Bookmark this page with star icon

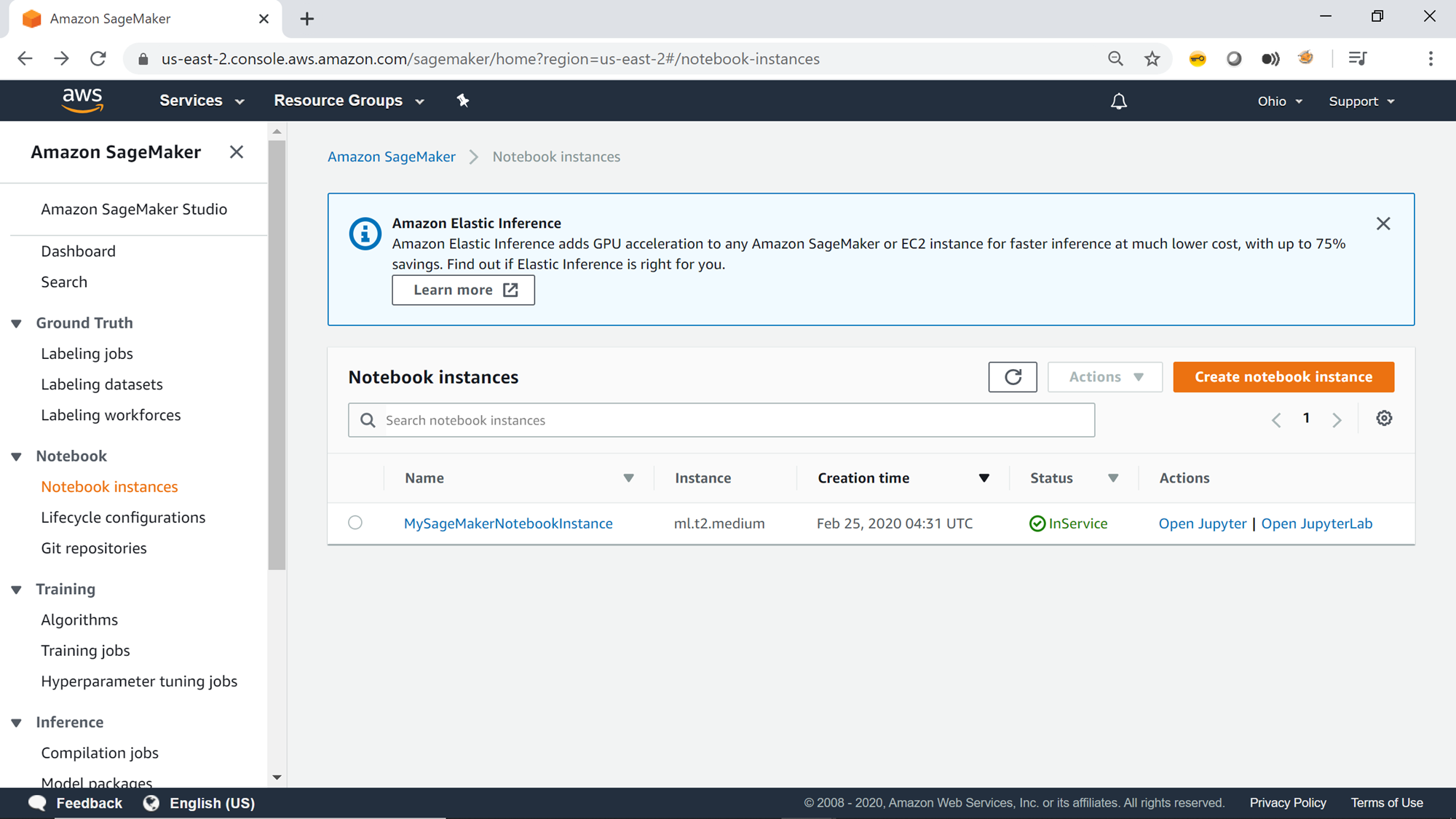(1152, 59)
